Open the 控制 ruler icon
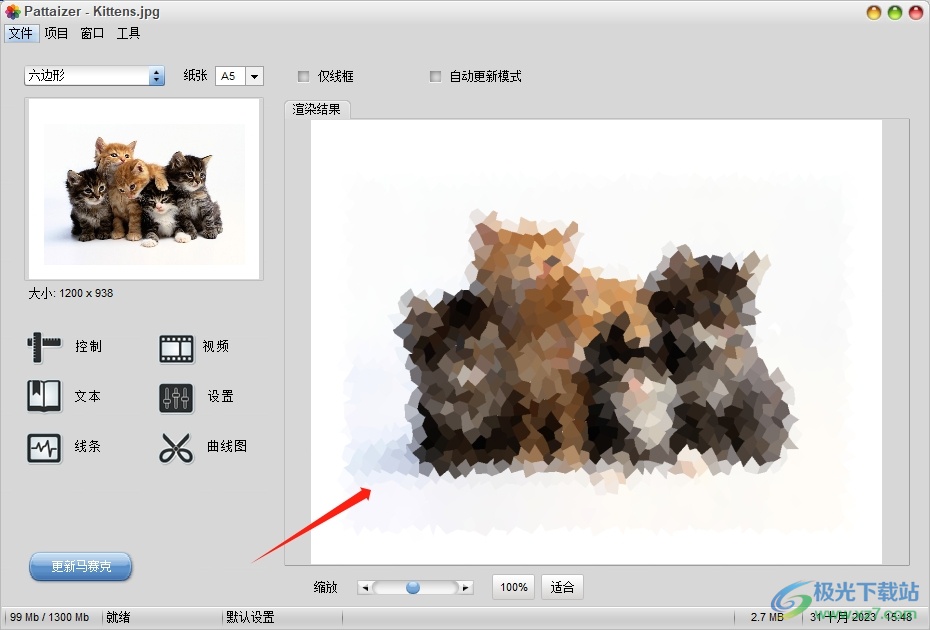Viewport: 930px width, 630px height. tap(44, 347)
